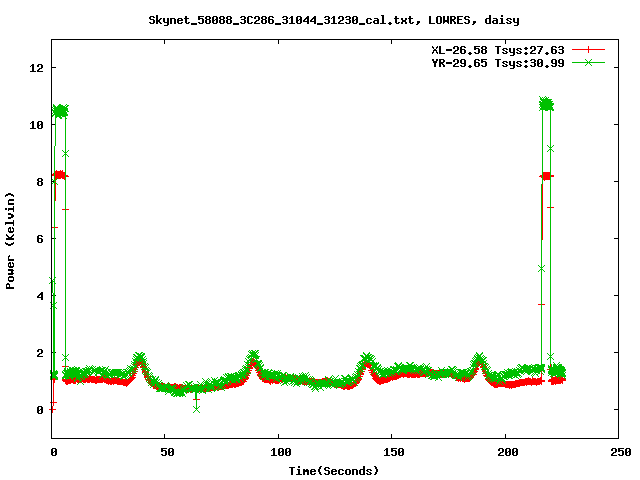The width and height of the screenshot is (640, 480).
Task: Click the red calibration plateau near 8.2 K at start
Action: click(60, 175)
